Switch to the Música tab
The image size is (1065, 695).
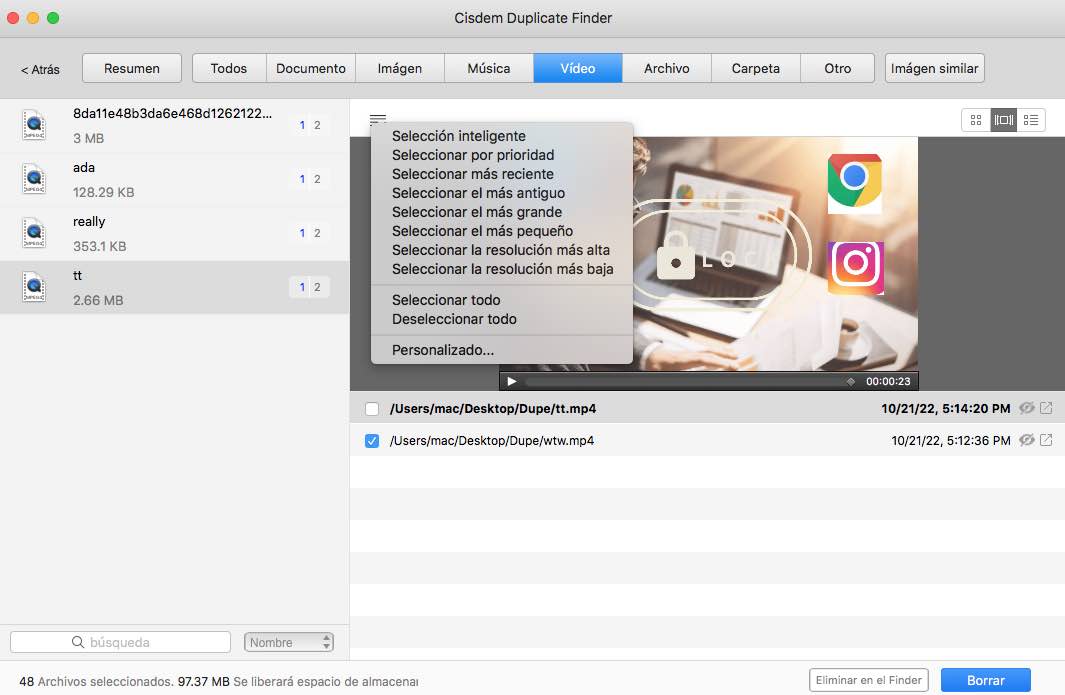(488, 68)
